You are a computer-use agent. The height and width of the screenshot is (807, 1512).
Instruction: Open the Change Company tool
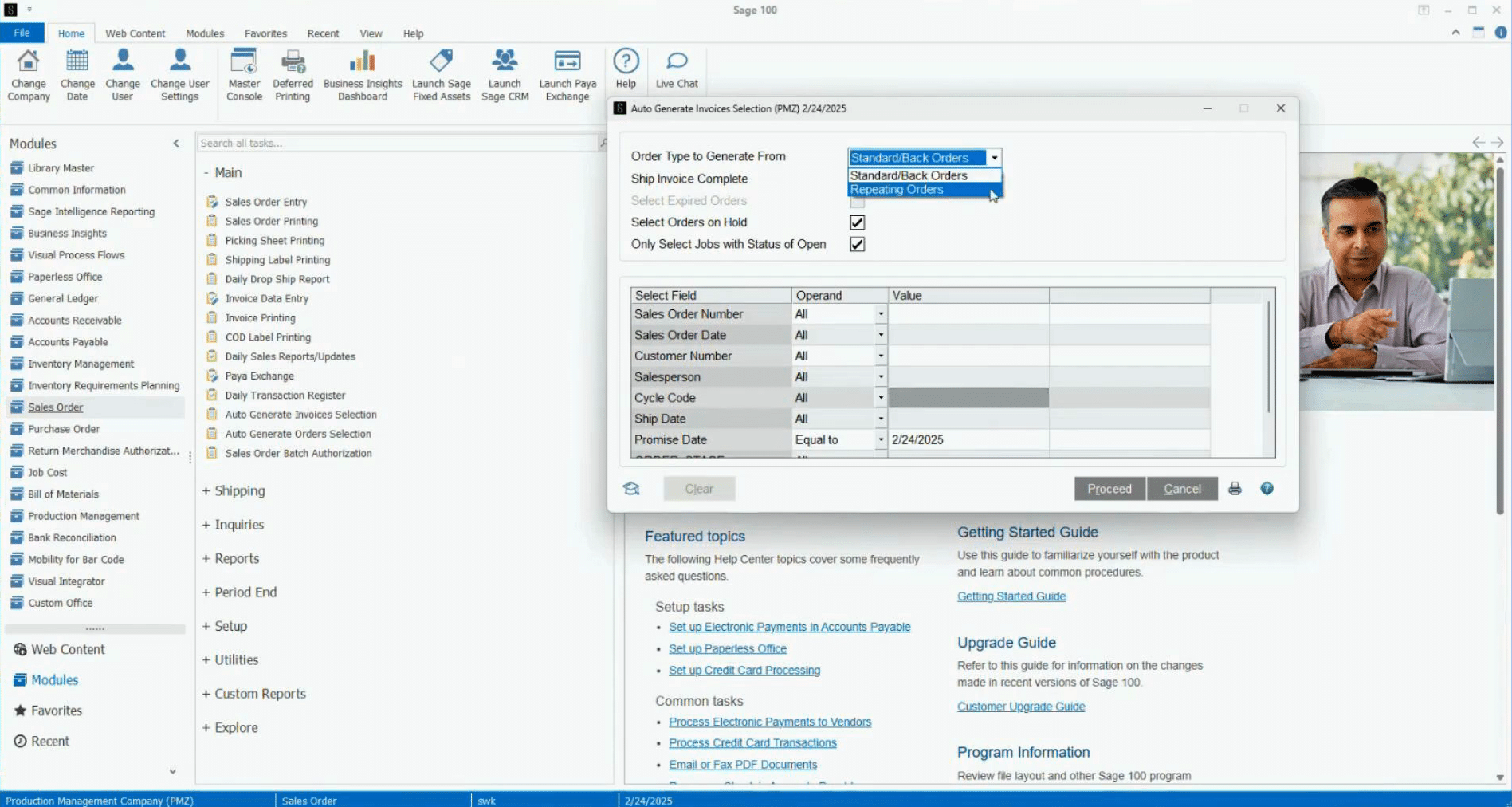coord(28,73)
